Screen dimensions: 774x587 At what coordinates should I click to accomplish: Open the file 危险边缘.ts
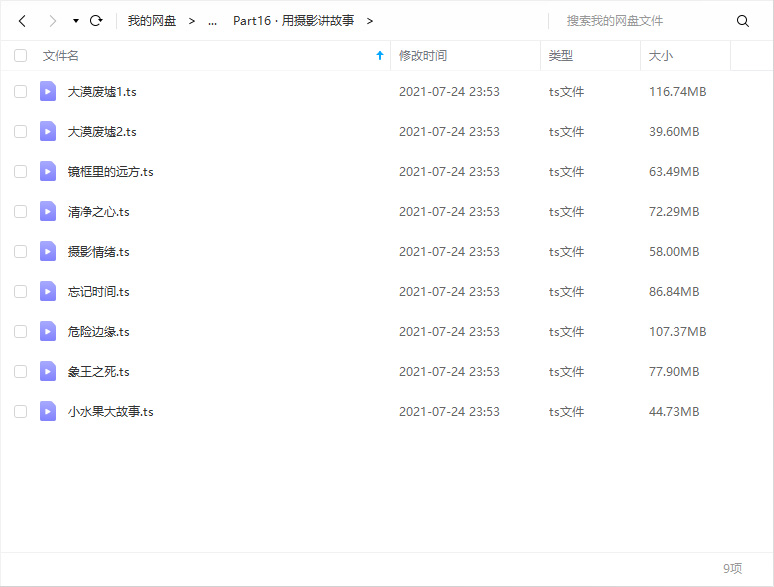tap(98, 331)
